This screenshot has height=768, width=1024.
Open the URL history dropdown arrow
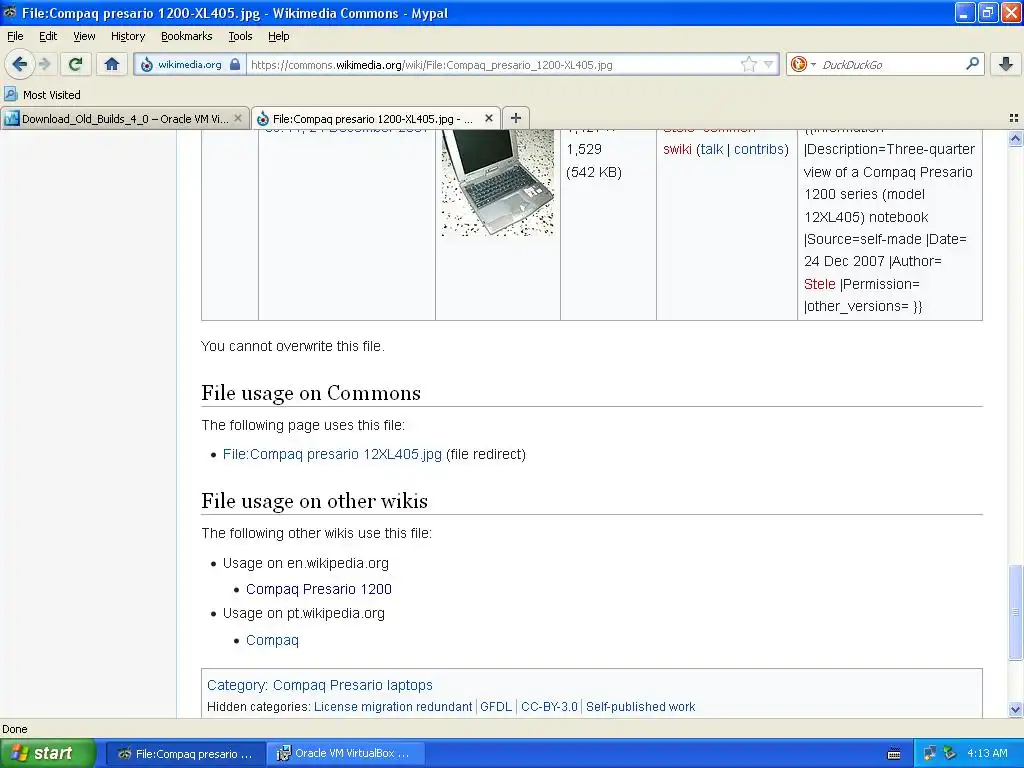pyautogui.click(x=769, y=65)
